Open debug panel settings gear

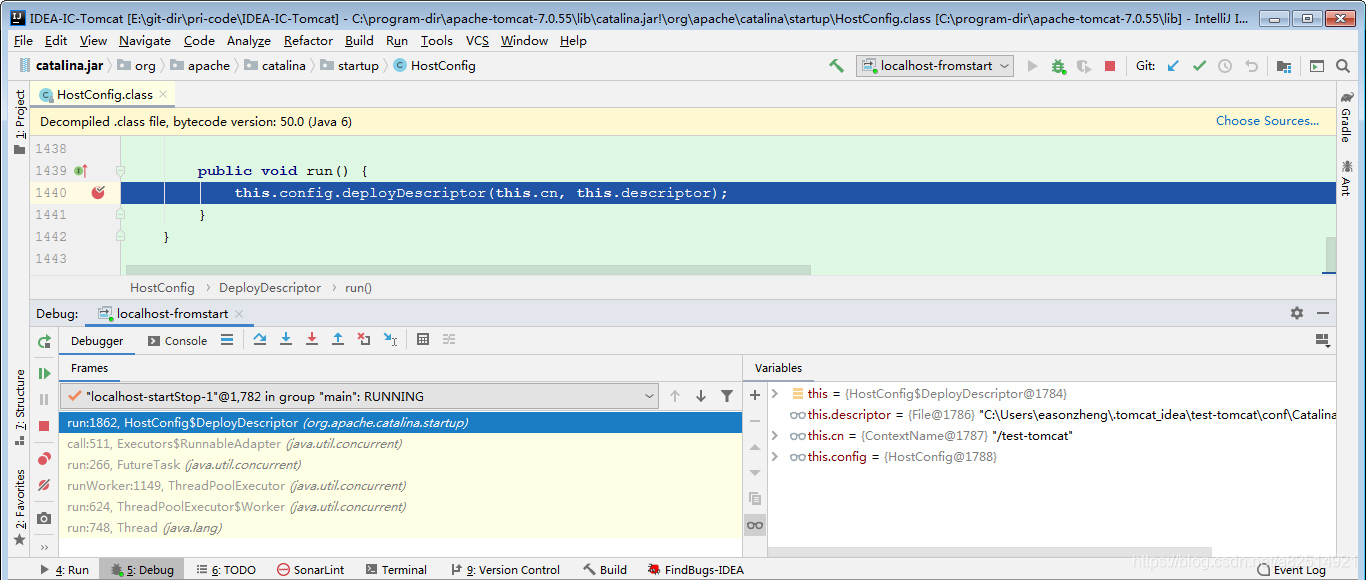tap(1297, 313)
